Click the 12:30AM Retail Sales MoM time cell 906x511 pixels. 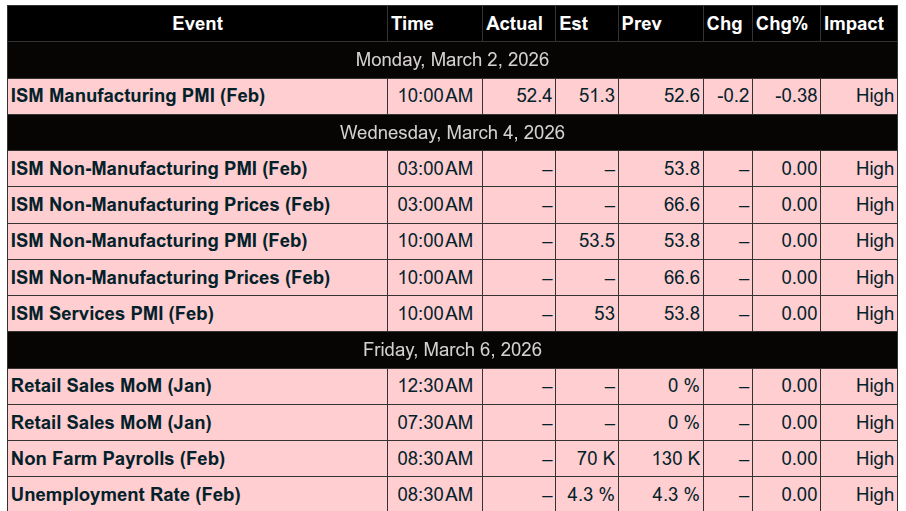(x=435, y=386)
